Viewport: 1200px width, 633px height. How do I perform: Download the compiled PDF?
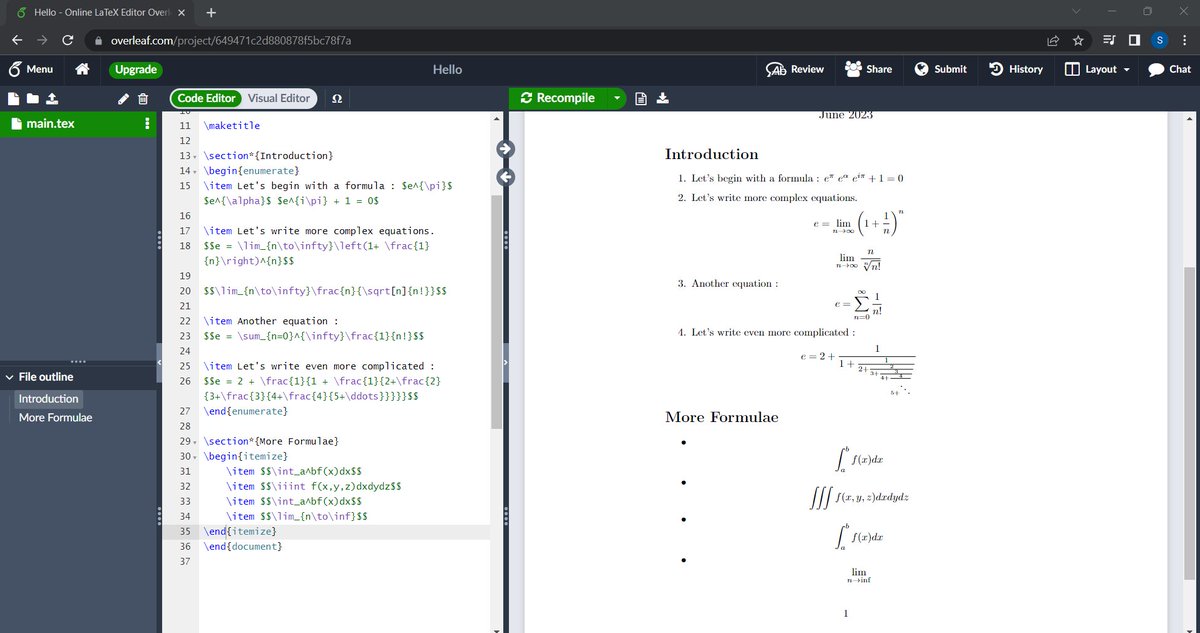click(x=663, y=98)
